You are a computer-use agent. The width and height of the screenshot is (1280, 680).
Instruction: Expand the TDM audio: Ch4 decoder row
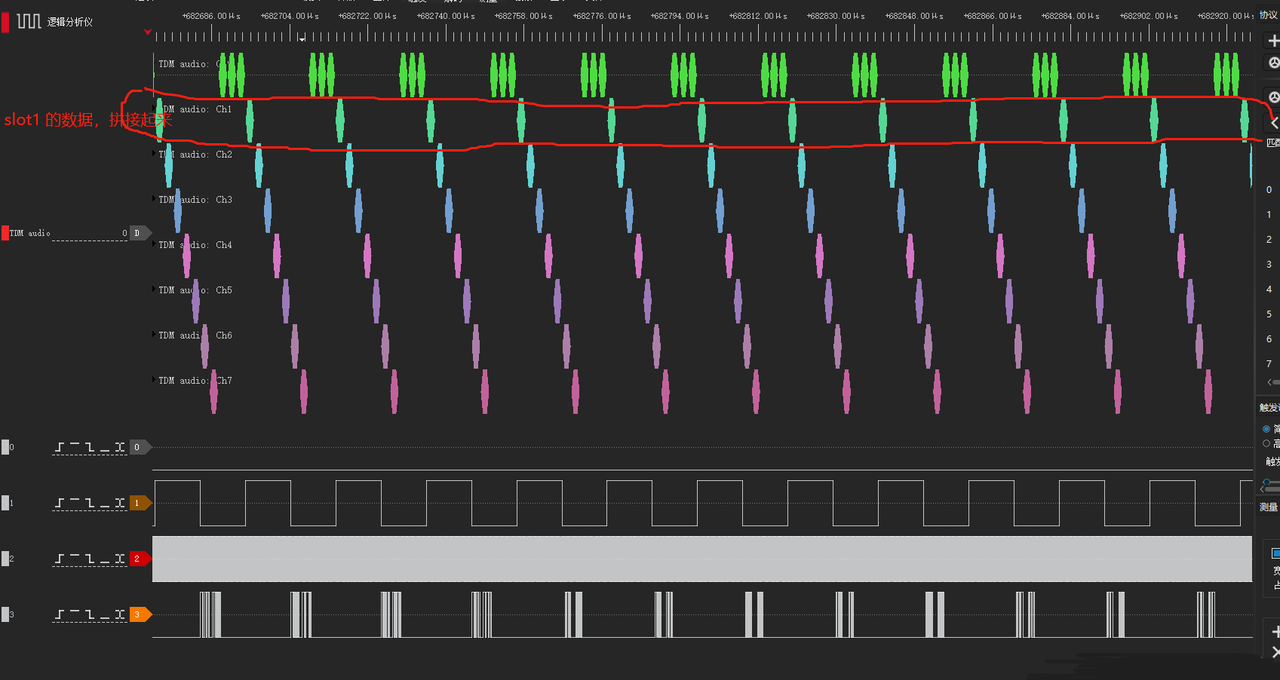(155, 244)
